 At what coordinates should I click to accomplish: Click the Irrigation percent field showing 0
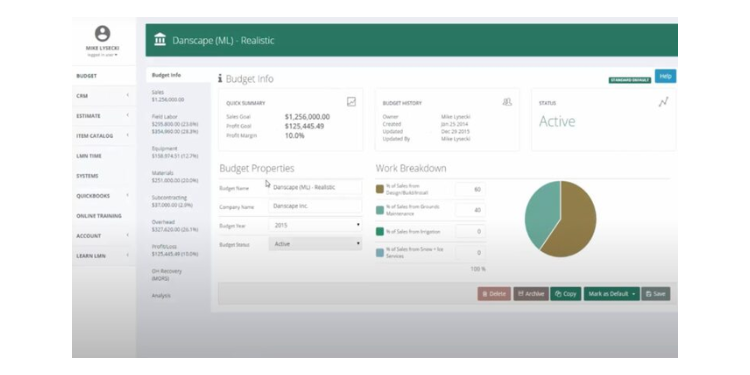[x=470, y=232]
